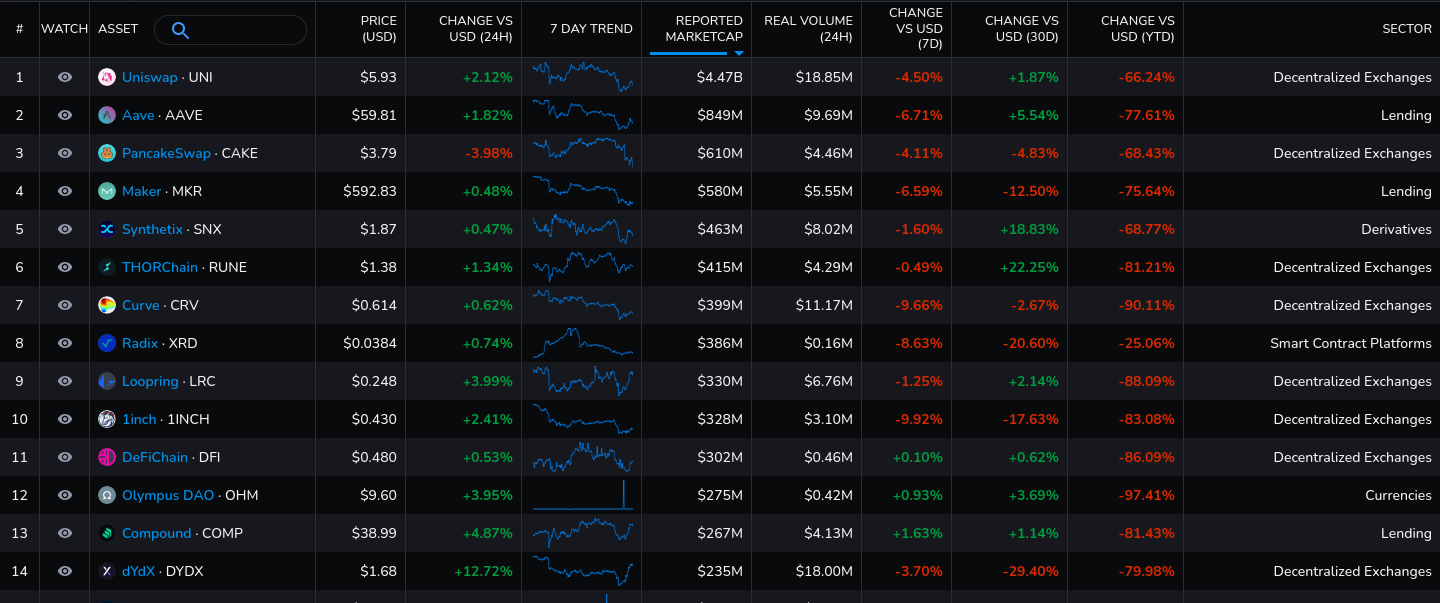Click the PancakeSwap logo icon
Screen dimensions: 1440x603
point(107,153)
